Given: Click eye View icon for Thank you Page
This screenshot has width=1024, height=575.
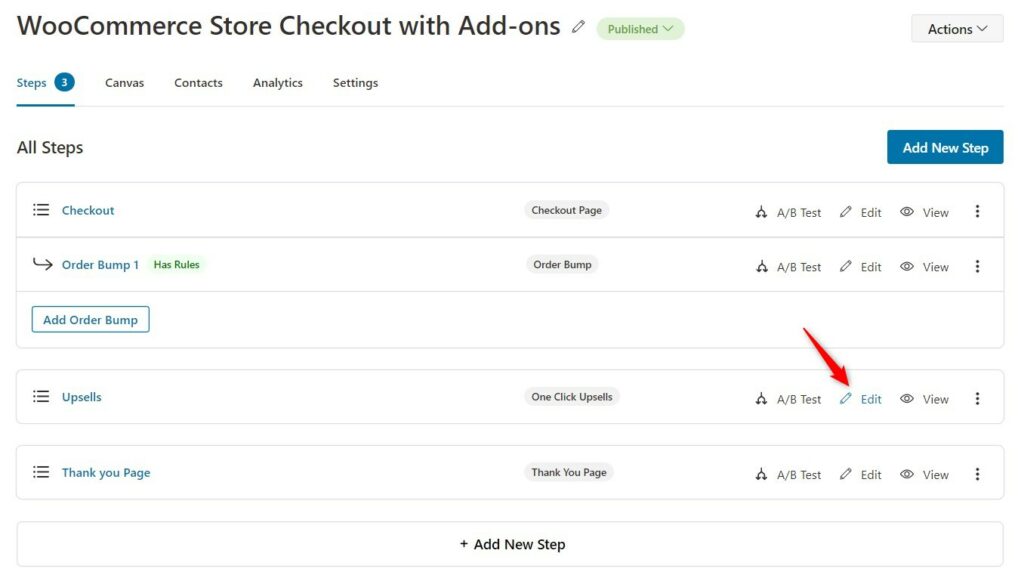Looking at the screenshot, I should (x=906, y=474).
